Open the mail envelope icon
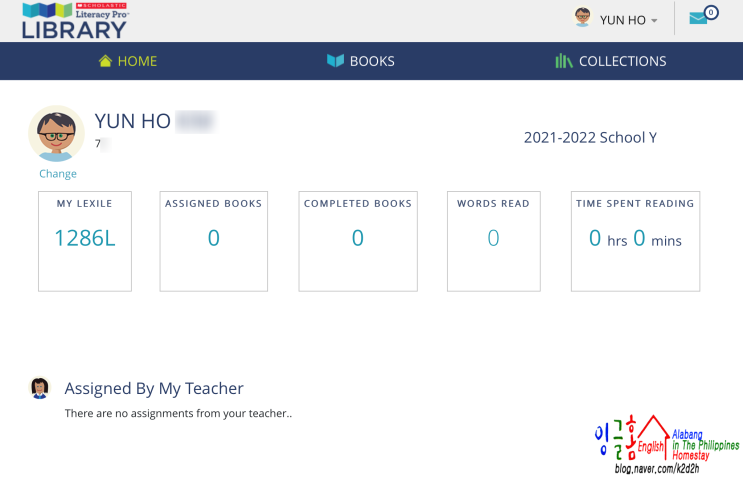 [698, 18]
